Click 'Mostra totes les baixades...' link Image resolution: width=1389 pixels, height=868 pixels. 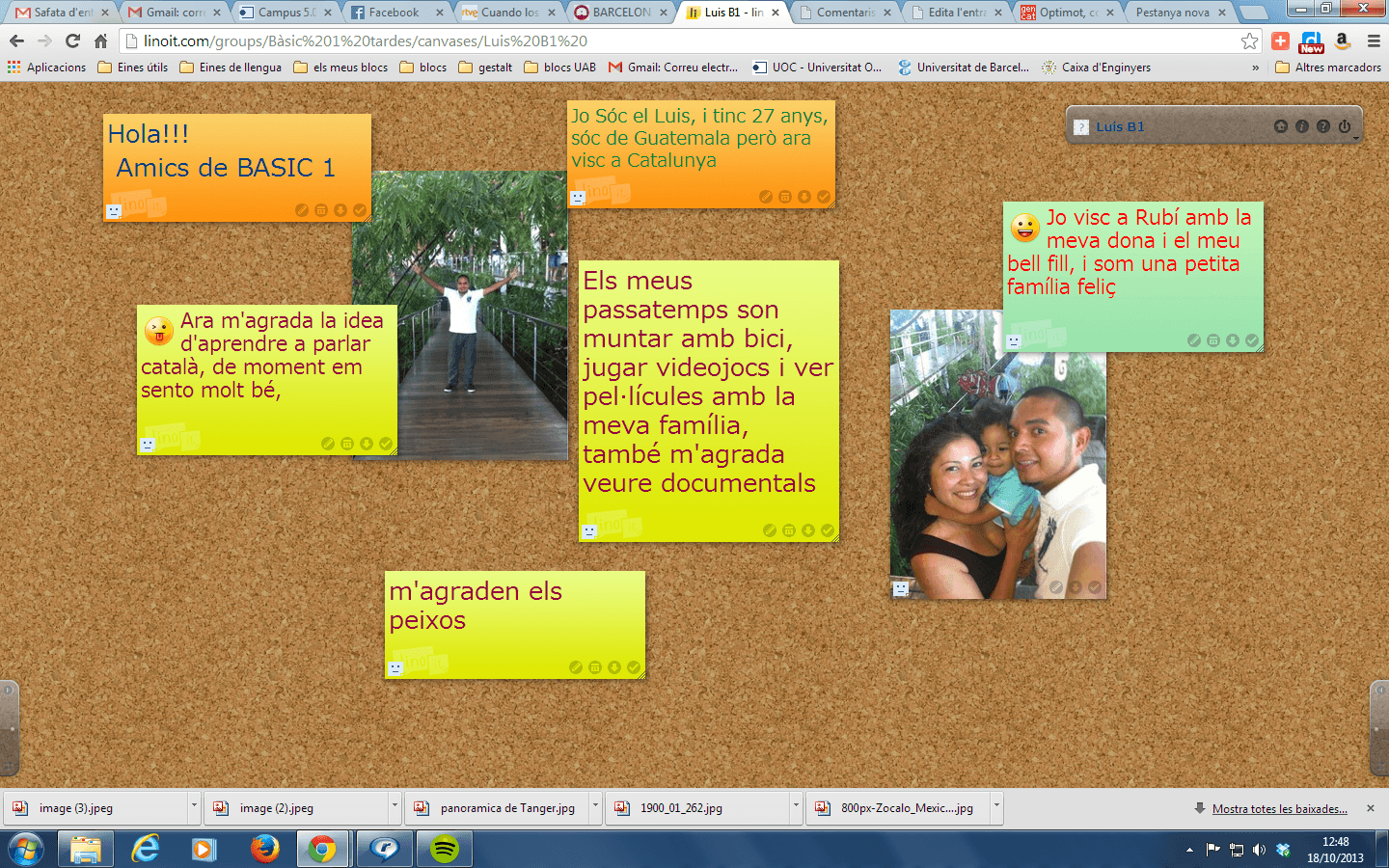click(1279, 808)
